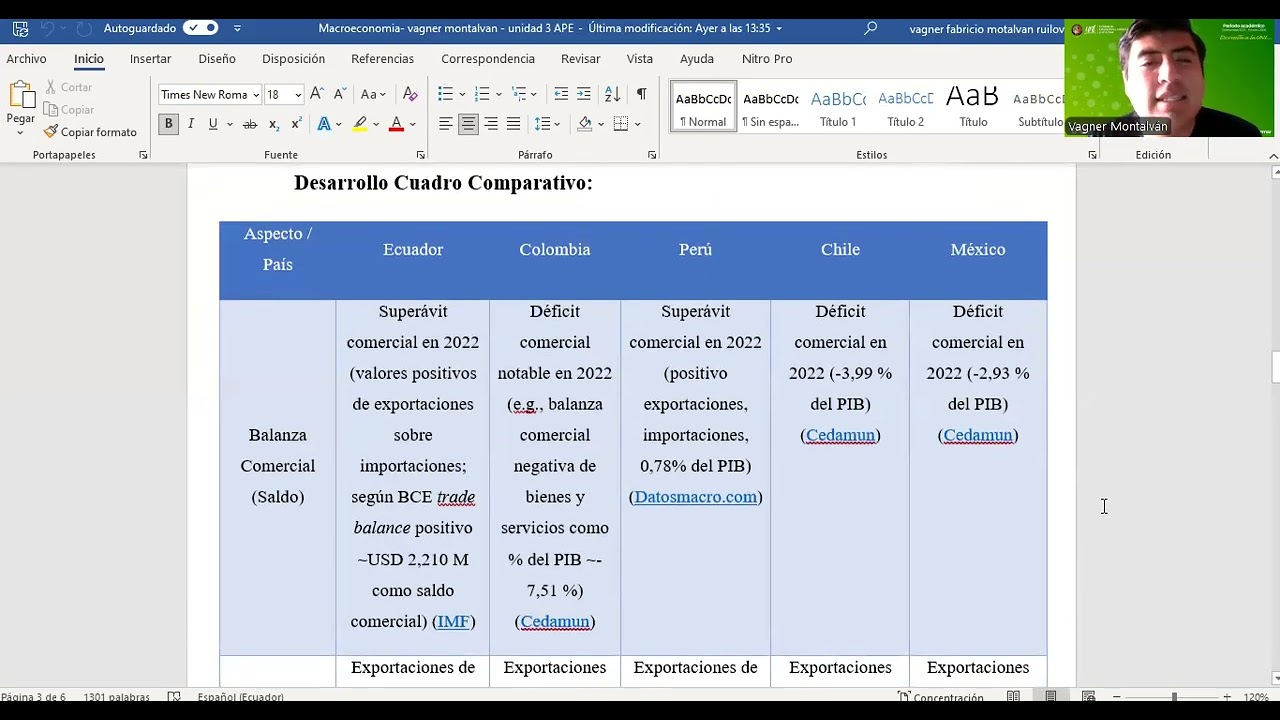Switch to the Diseño tab
The image size is (1280, 720).
pos(217,59)
